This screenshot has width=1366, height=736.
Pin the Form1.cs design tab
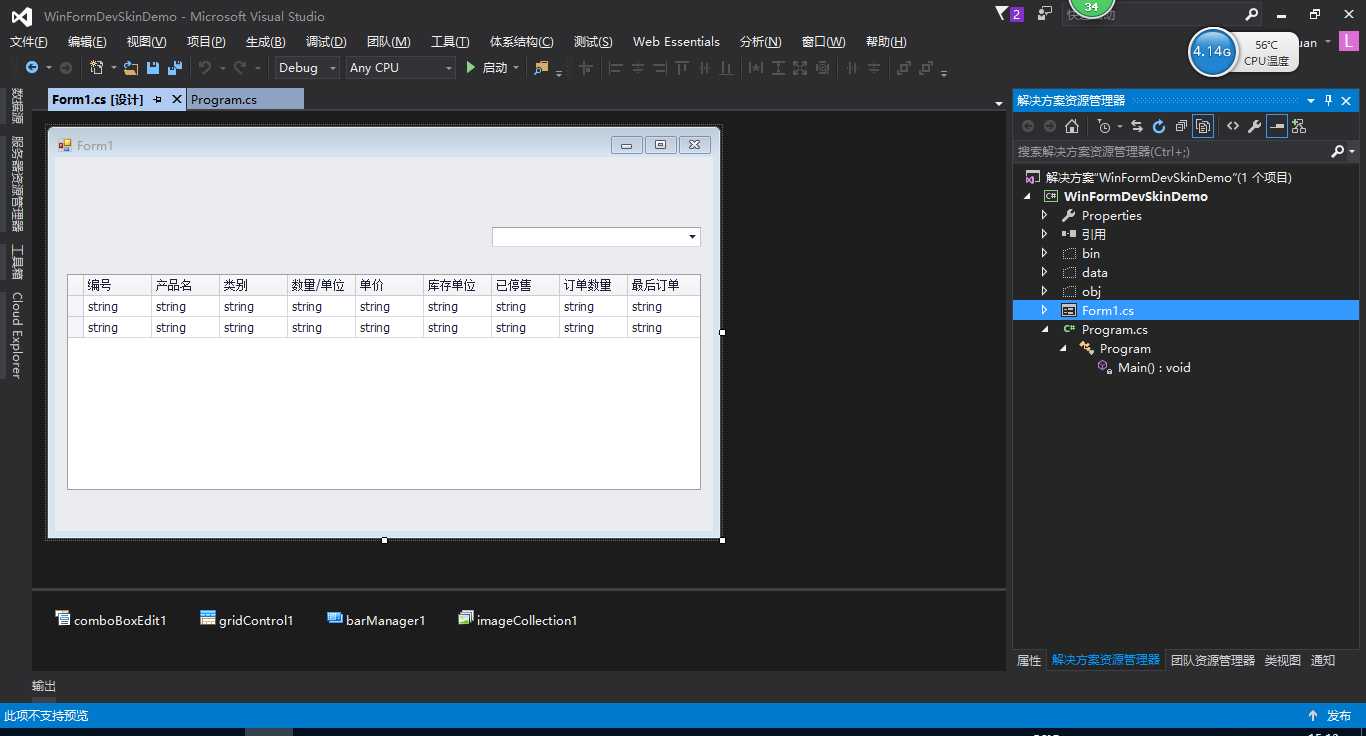pos(158,100)
